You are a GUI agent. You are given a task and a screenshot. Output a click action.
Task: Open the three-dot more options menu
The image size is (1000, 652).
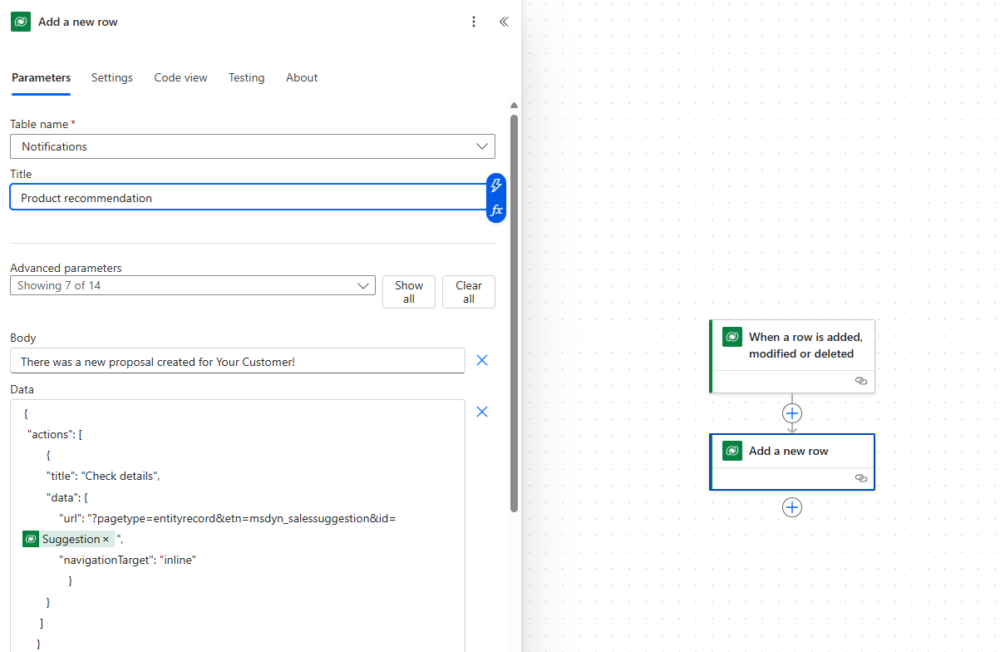[473, 21]
